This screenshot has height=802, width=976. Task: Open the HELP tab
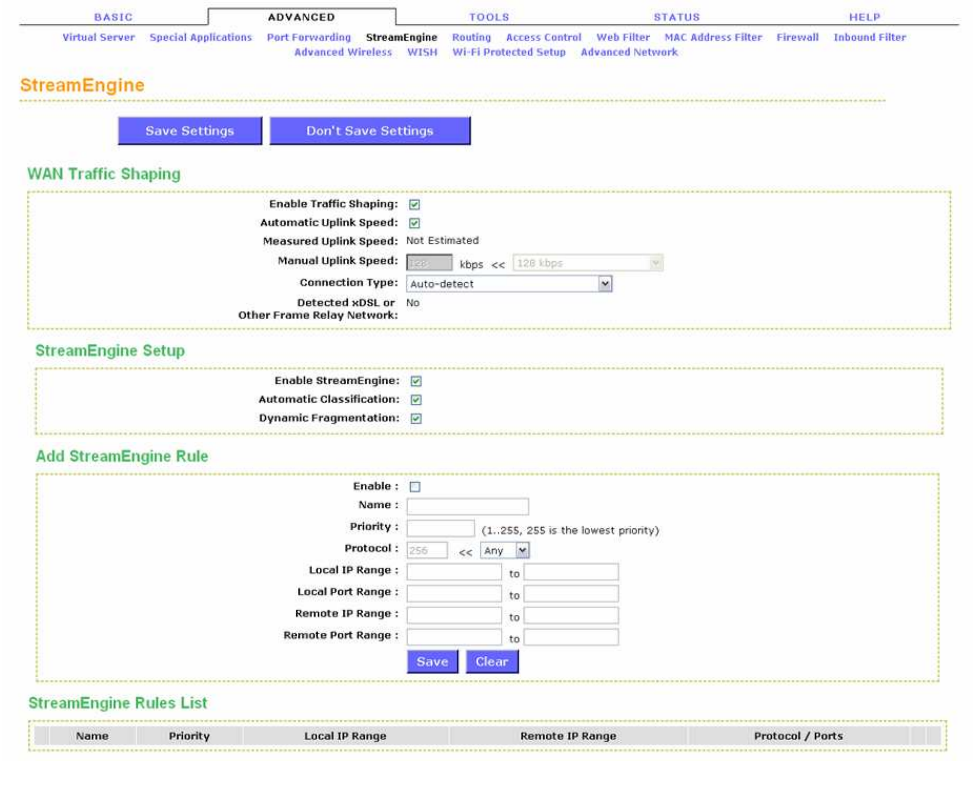coord(865,17)
